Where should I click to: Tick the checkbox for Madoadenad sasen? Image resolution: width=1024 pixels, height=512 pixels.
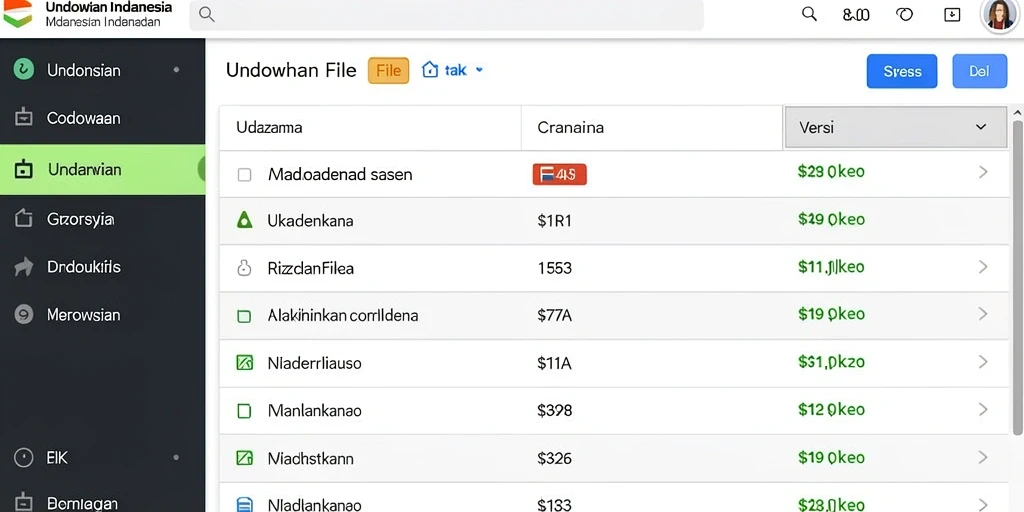point(244,174)
